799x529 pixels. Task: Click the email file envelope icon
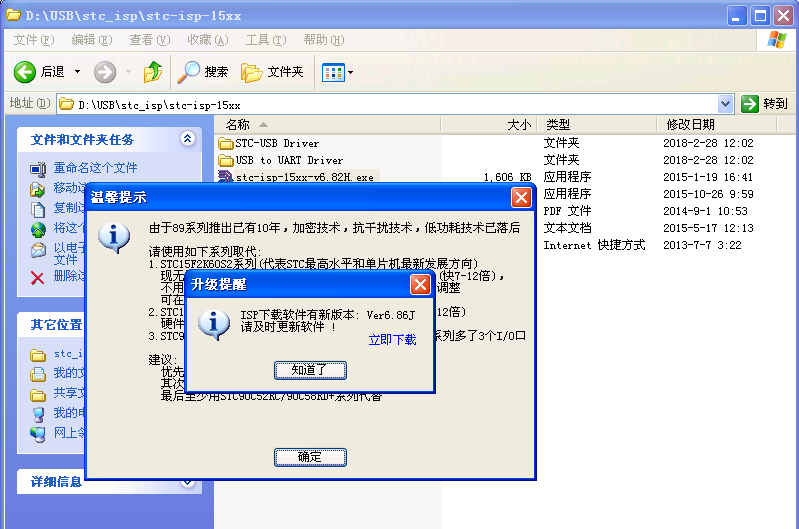pos(38,250)
